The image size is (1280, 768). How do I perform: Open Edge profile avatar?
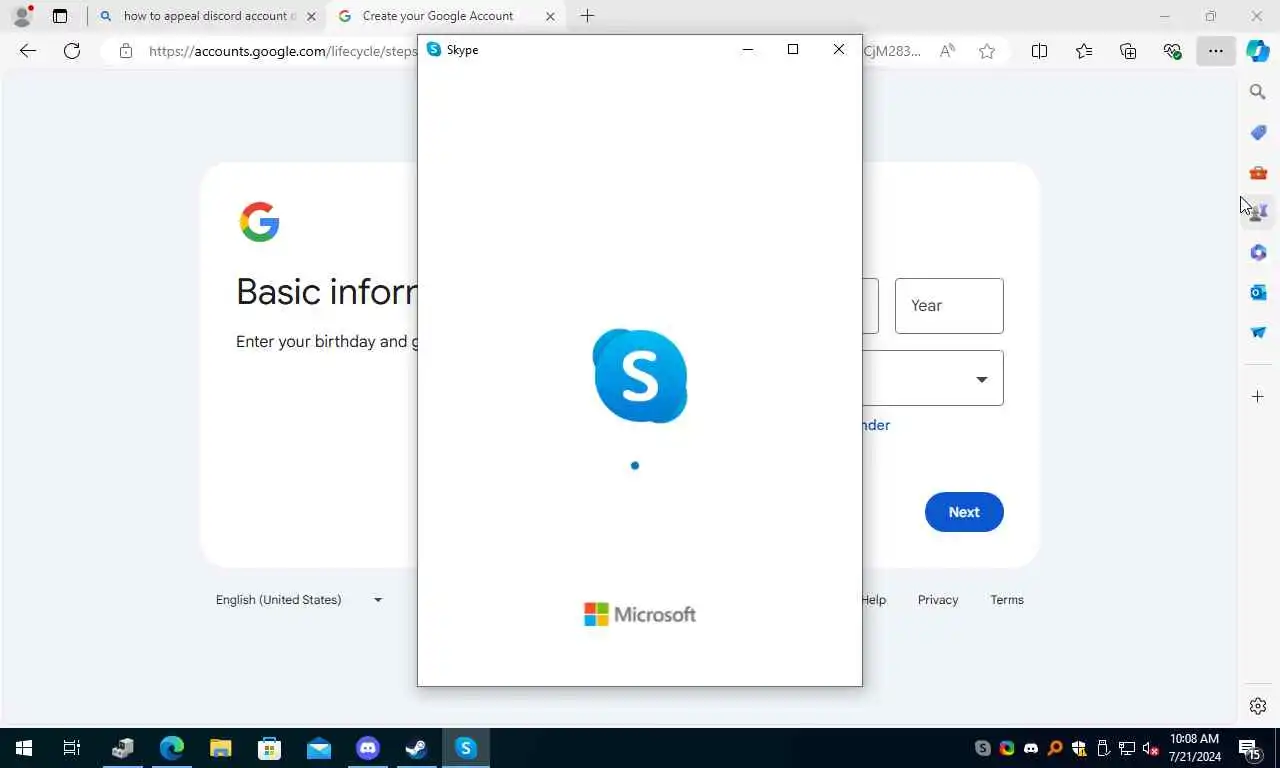(22, 16)
